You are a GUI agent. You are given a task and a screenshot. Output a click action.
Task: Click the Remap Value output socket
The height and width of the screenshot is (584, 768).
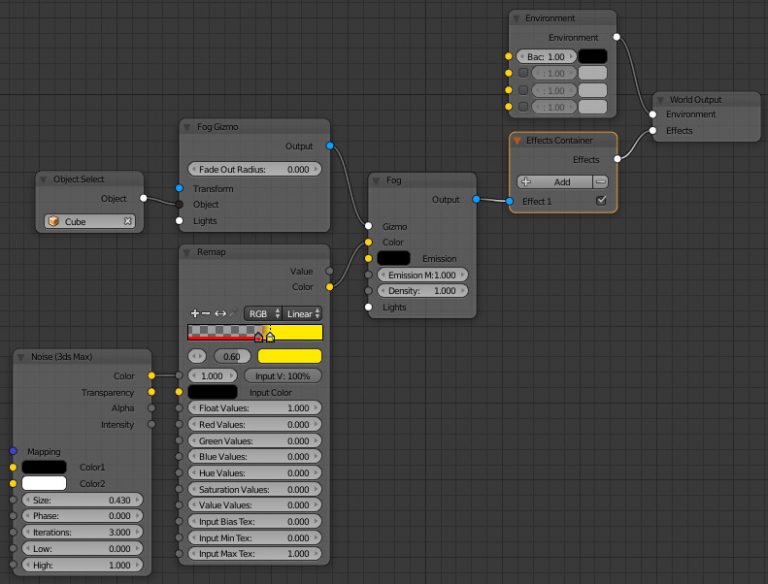pyautogui.click(x=330, y=271)
